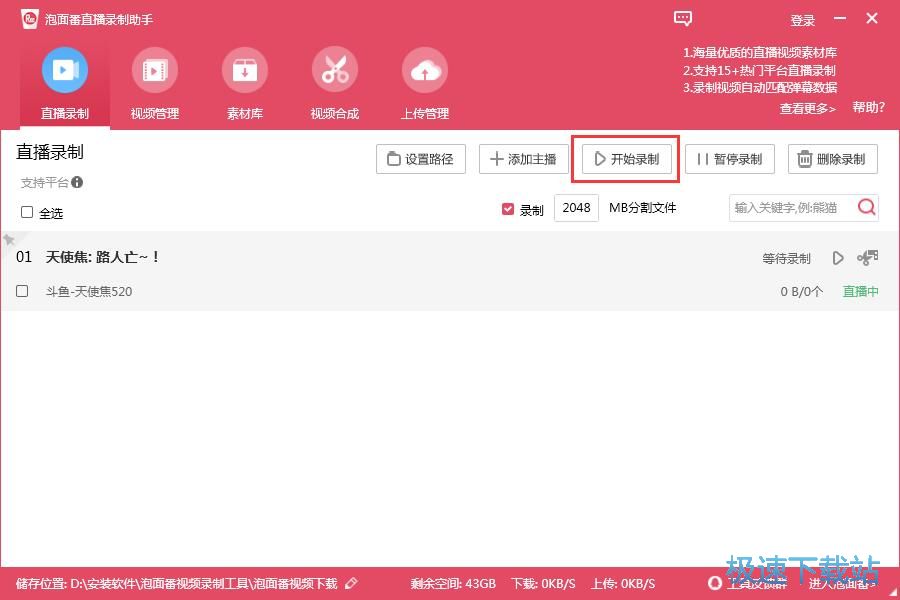Open the 素材库 tab

pos(245,84)
